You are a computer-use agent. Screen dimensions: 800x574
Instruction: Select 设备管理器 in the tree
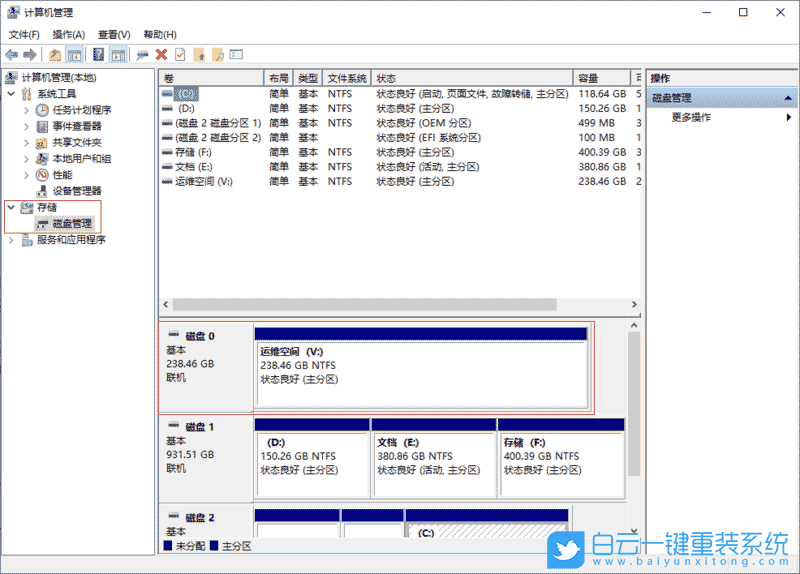76,191
